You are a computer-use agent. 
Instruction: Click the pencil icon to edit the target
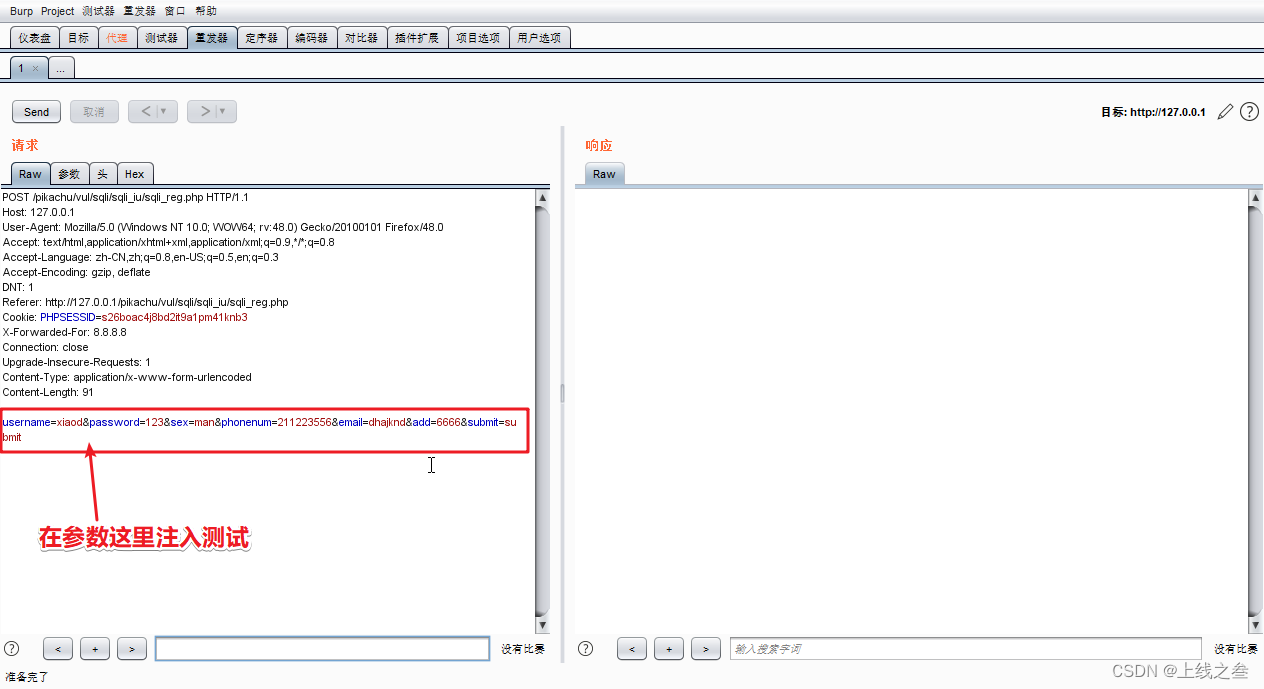[1225, 111]
